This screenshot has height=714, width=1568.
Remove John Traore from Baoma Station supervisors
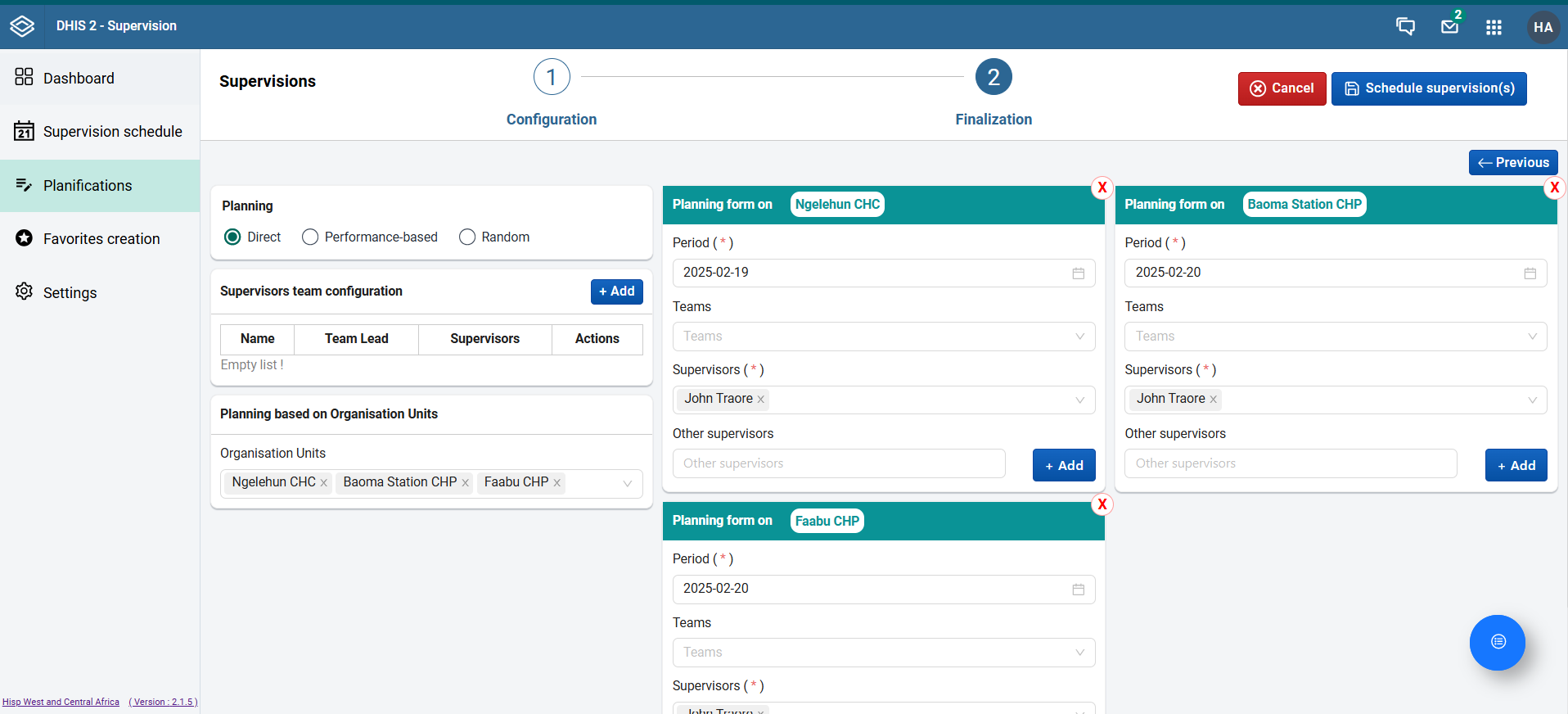coord(1213,400)
